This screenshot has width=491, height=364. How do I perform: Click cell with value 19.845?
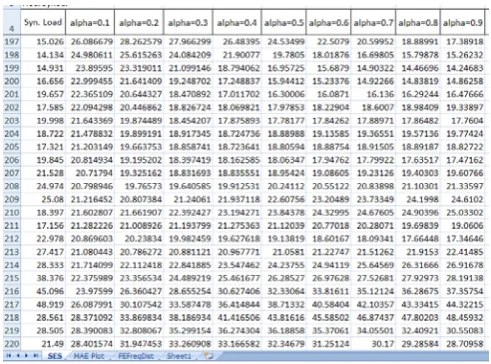click(x=43, y=160)
